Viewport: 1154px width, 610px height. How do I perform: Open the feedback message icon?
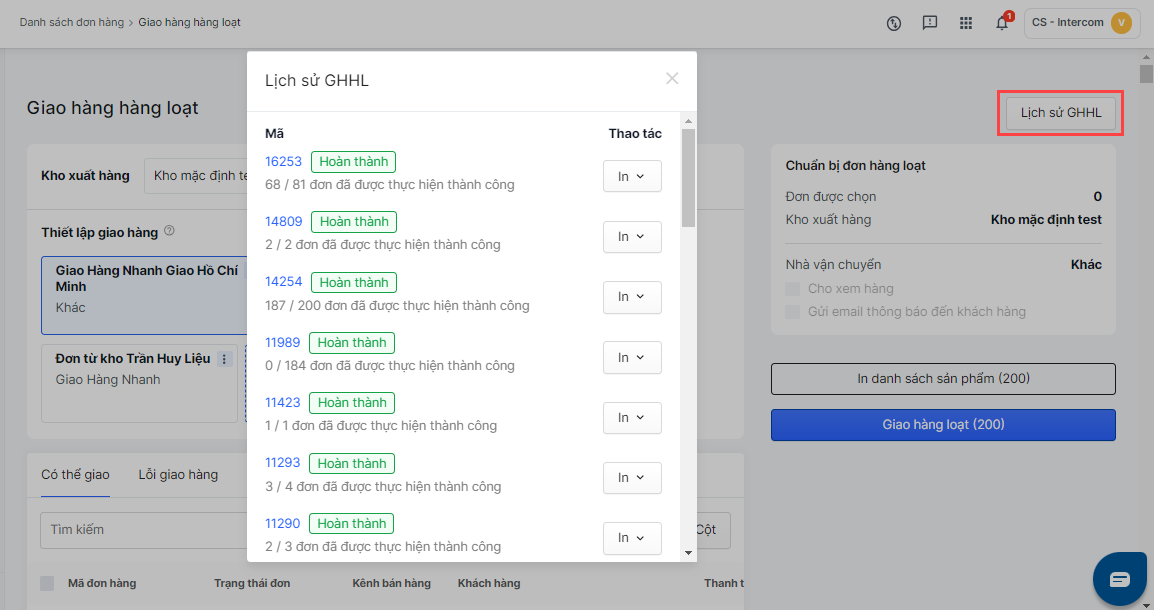tap(930, 23)
